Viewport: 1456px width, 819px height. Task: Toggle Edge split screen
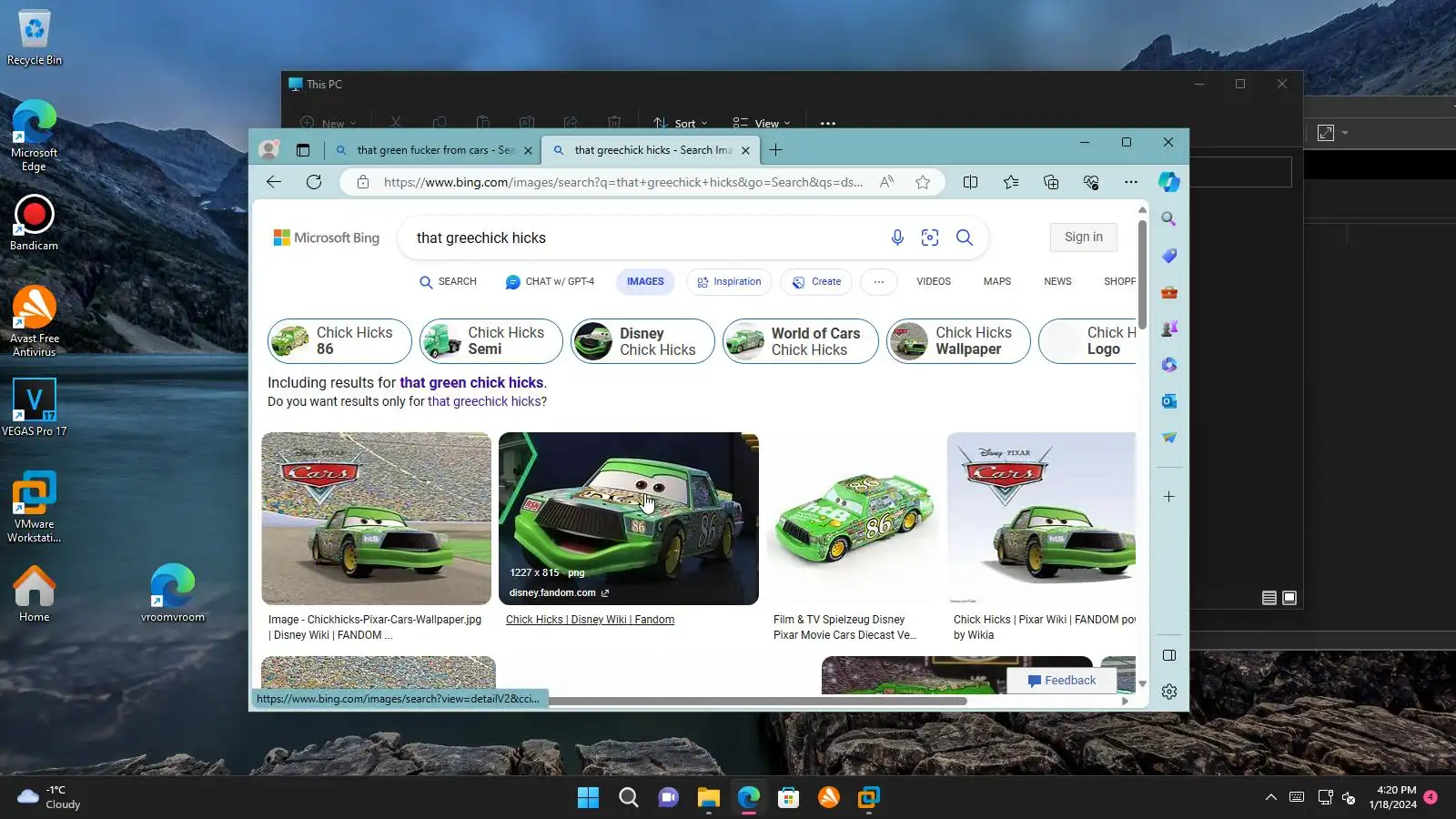[971, 182]
